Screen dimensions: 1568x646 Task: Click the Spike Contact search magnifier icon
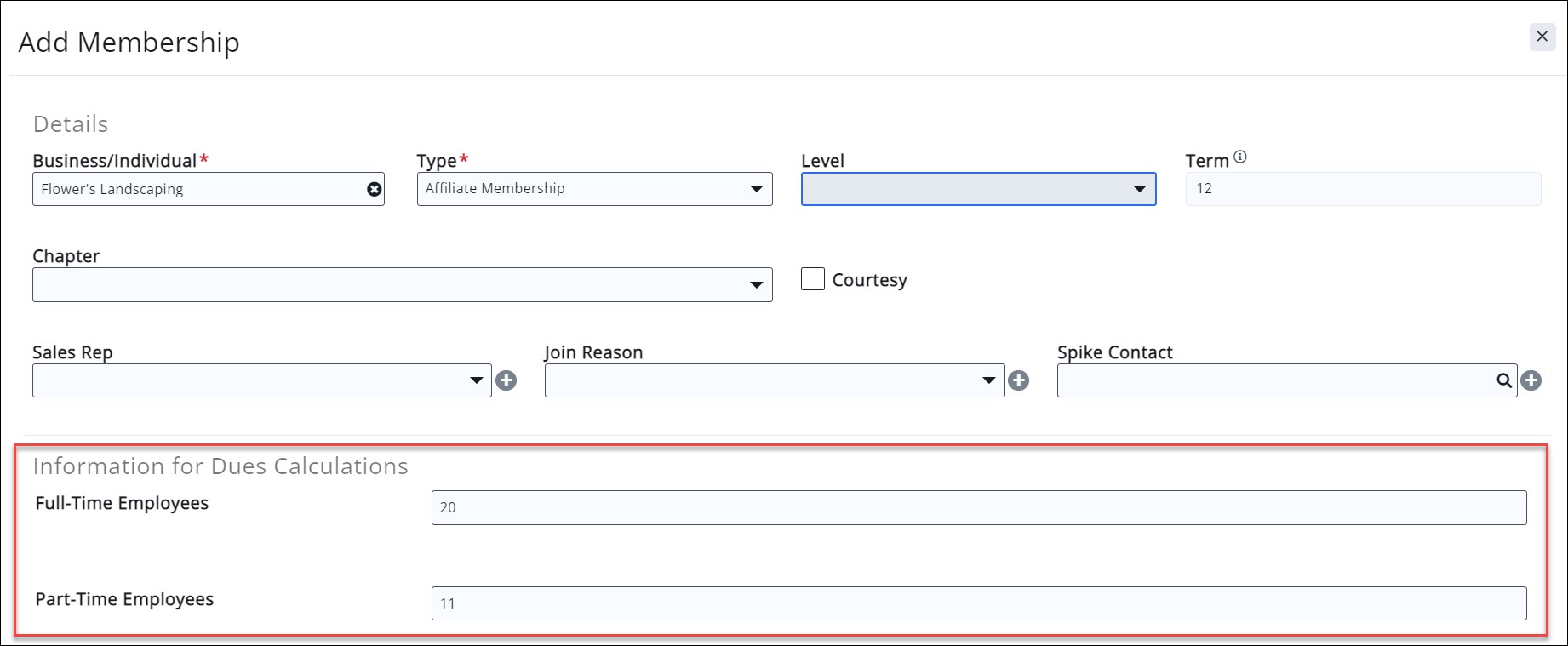tap(1504, 380)
